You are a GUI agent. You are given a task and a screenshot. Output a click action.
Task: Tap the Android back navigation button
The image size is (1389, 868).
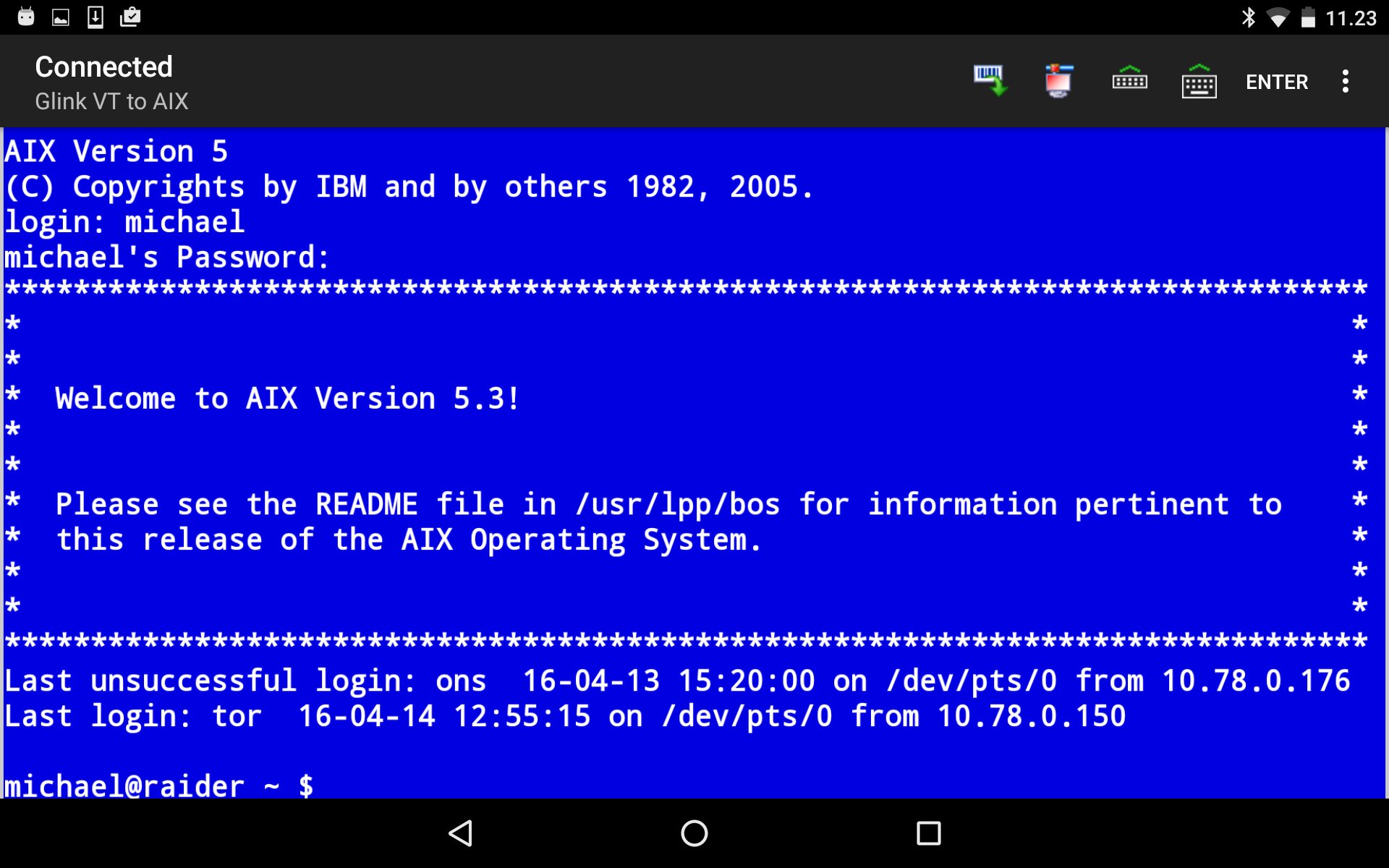click(x=461, y=833)
